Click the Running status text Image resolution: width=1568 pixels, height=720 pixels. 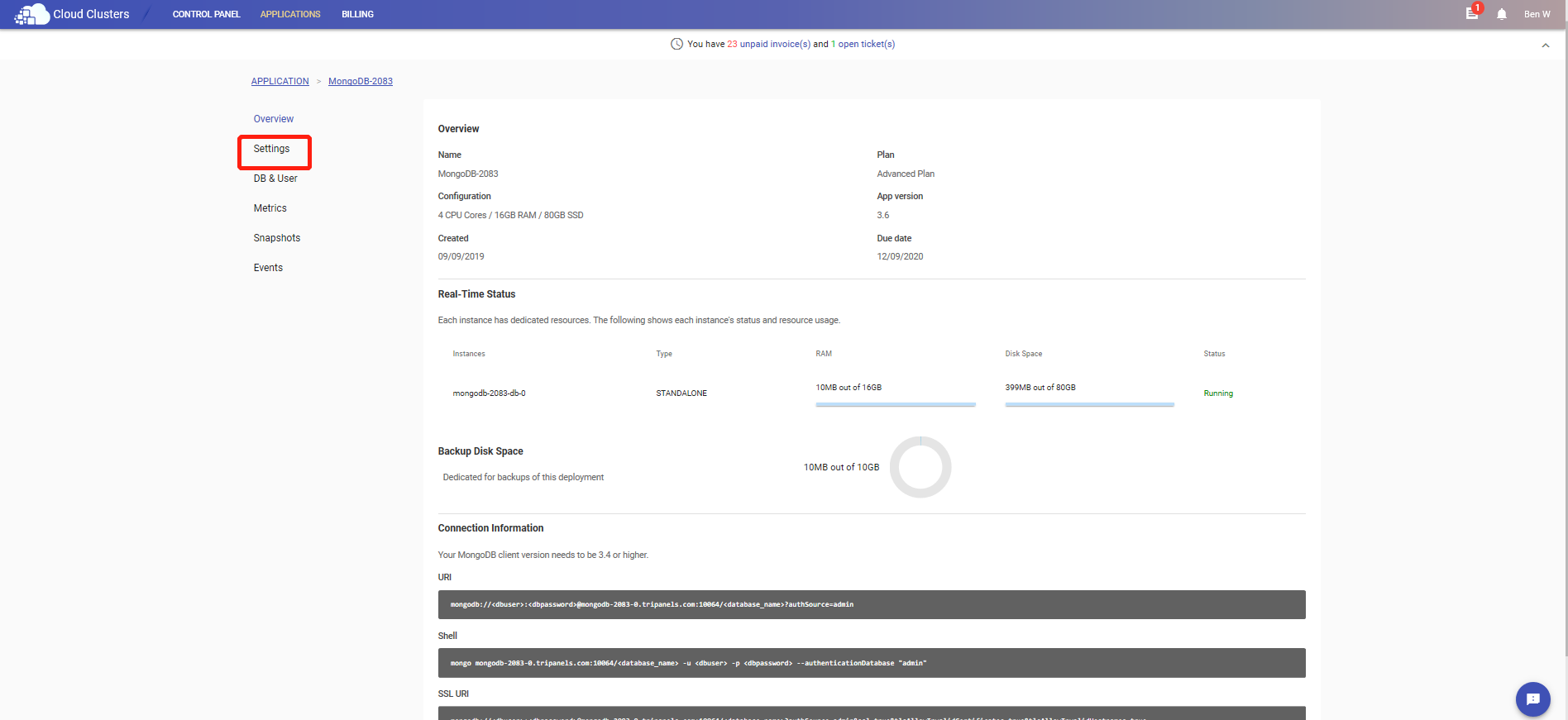[x=1218, y=393]
